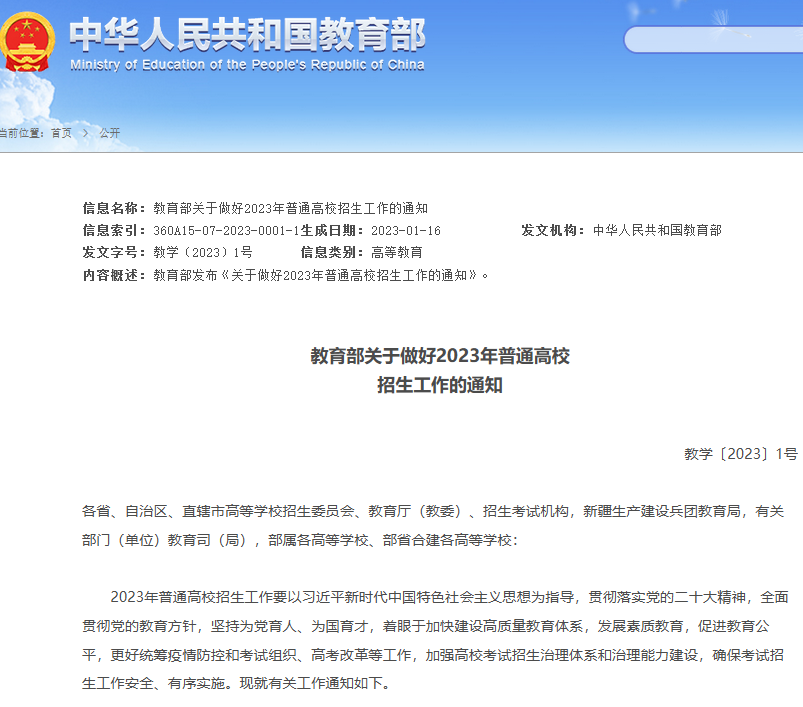Click the category value 高等教育
Image resolution: width=803 pixels, height=707 pixels.
[397, 252]
